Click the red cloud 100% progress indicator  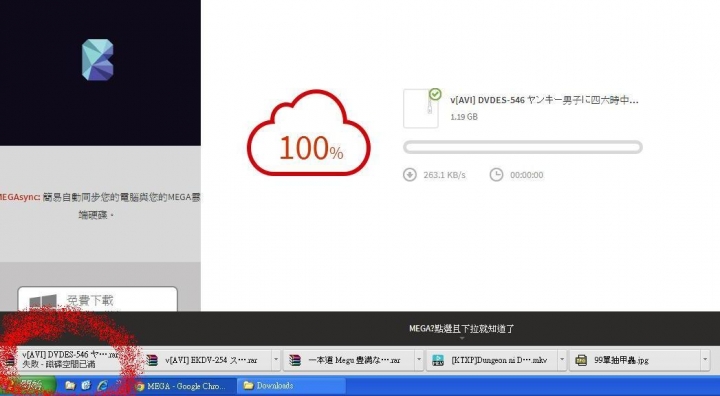[309, 133]
